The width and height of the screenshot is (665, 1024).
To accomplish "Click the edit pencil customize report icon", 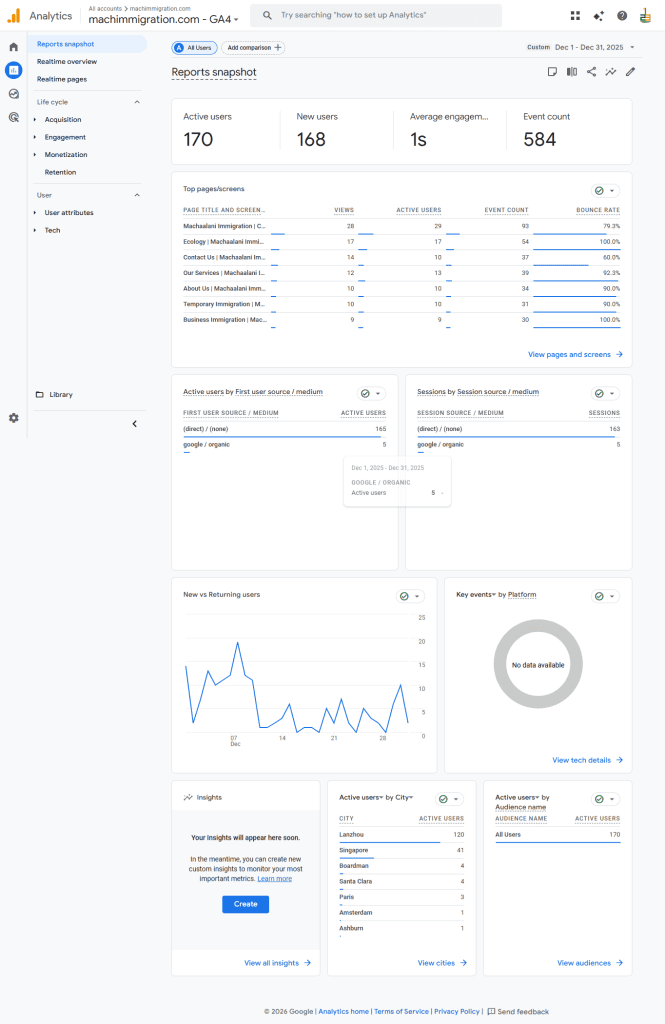I will (x=630, y=72).
